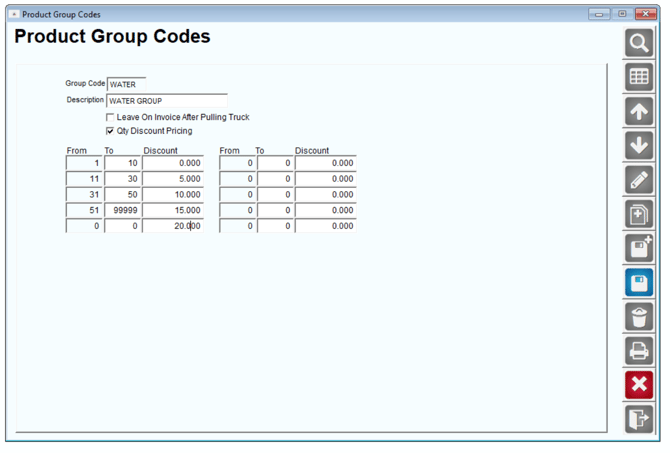Select the From field with value 1
670x453 pixels.
tap(84, 163)
